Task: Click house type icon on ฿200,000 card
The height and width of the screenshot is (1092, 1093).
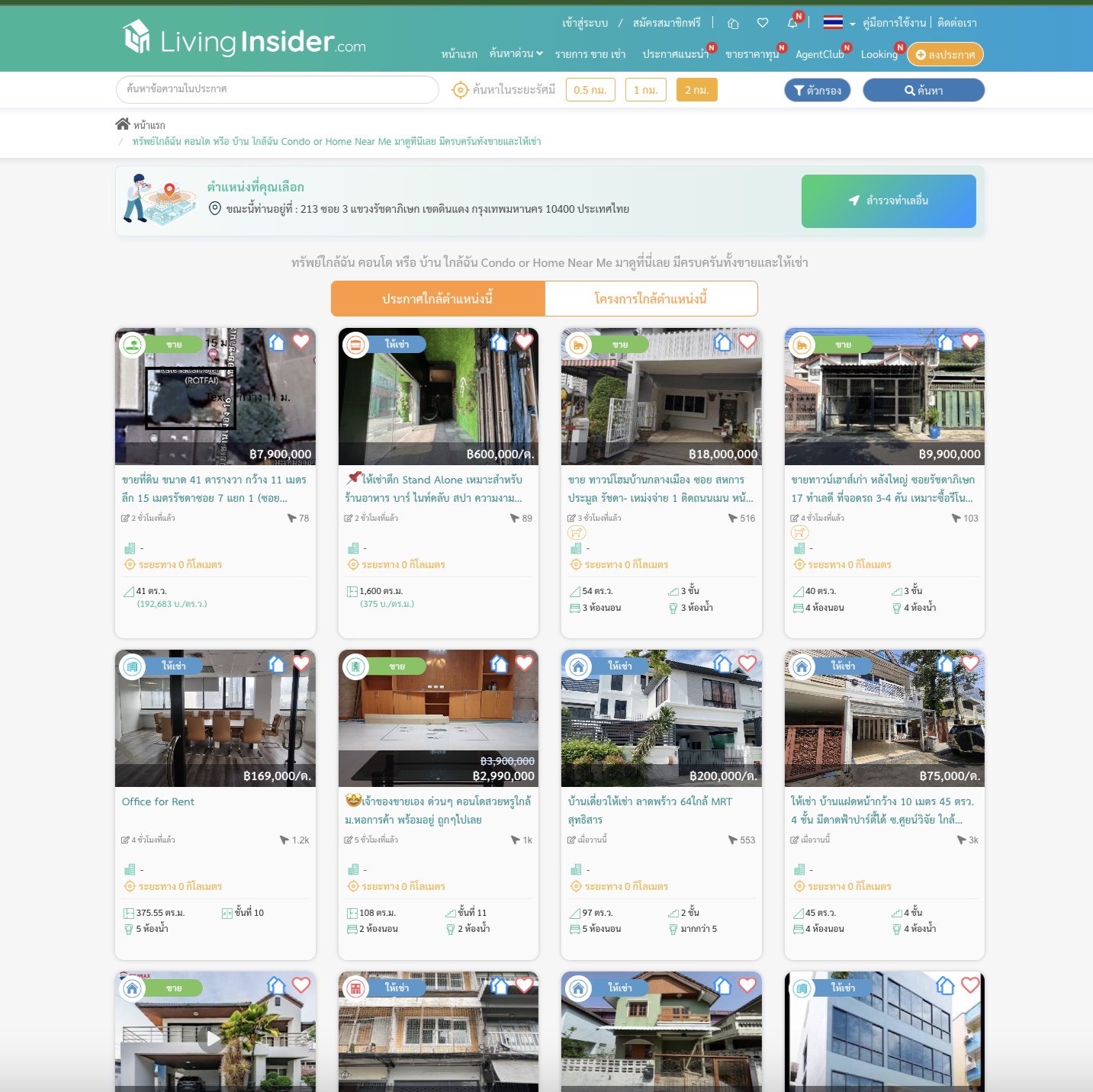Action: pyautogui.click(x=579, y=666)
